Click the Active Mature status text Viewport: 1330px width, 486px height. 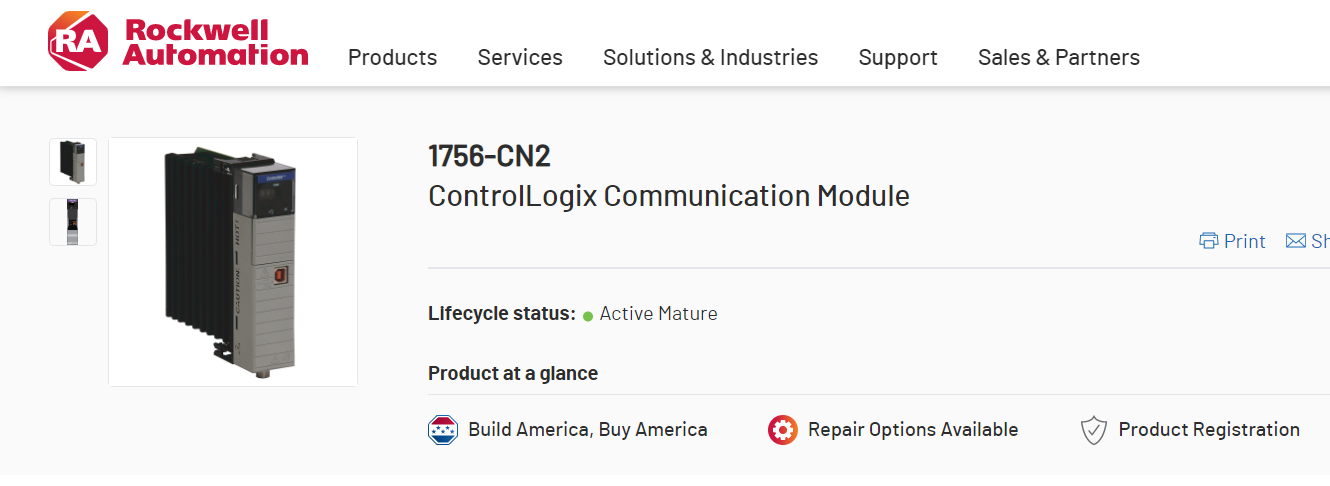click(659, 314)
